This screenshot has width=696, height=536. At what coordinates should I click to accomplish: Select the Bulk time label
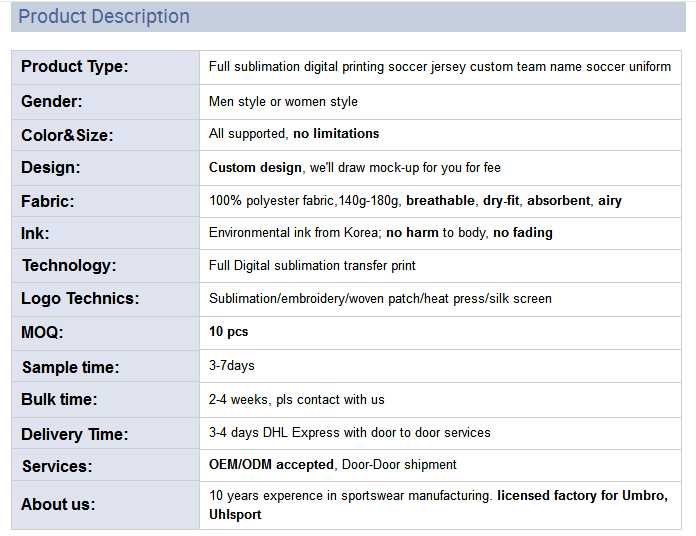(x=59, y=399)
